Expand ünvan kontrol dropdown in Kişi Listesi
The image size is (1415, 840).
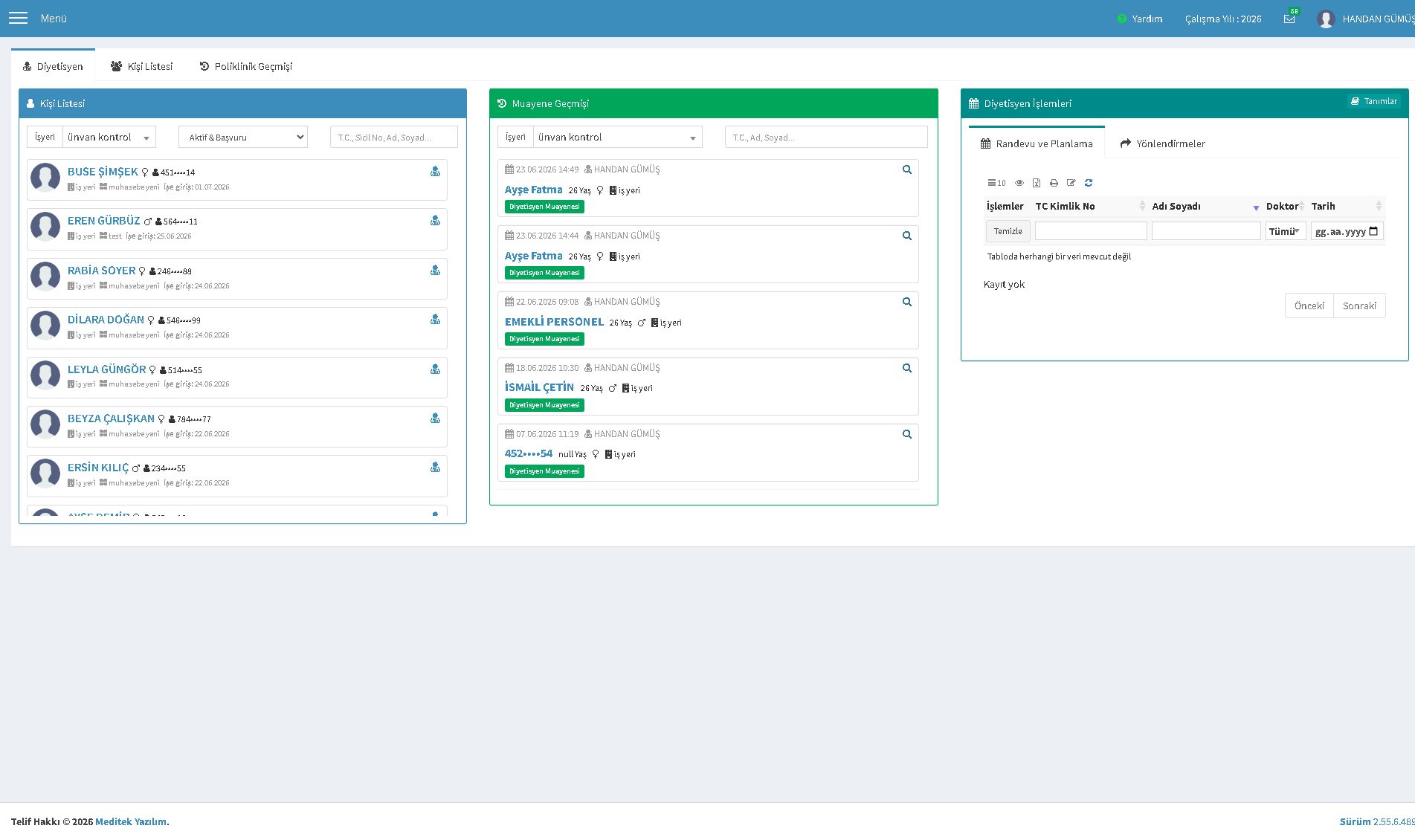point(109,137)
